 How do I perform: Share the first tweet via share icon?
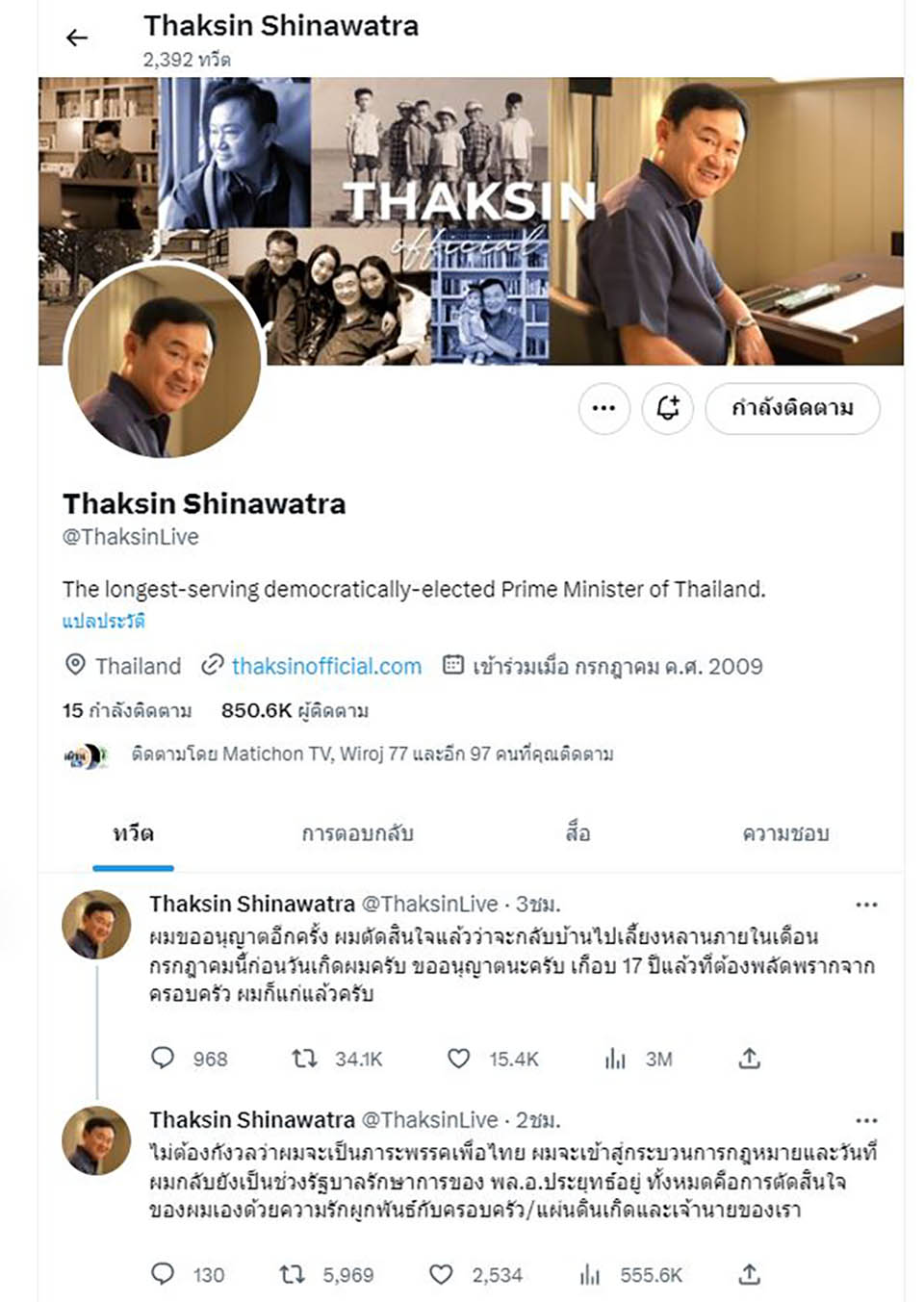pos(750,1059)
